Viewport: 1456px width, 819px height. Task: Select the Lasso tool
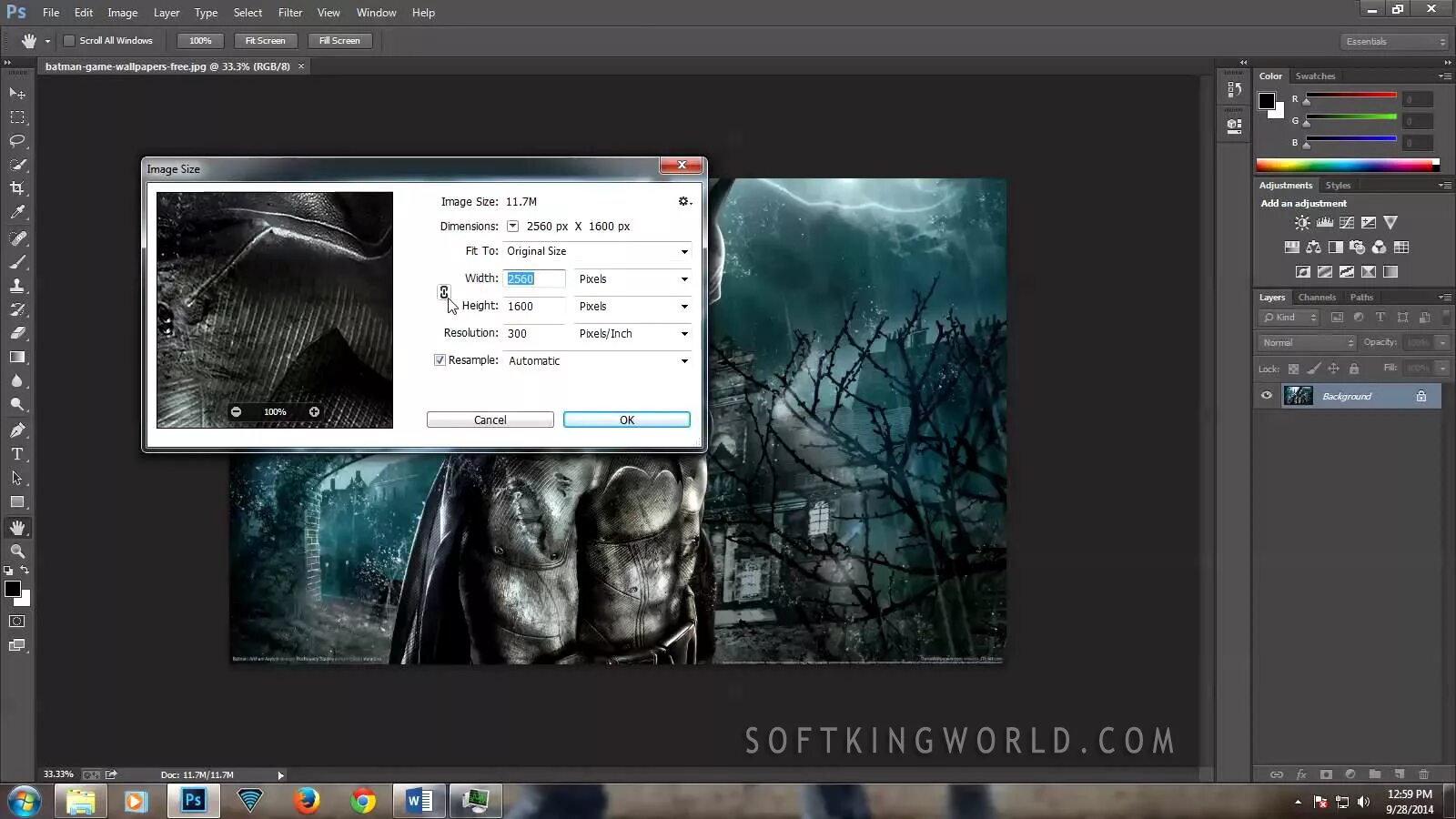pyautogui.click(x=17, y=141)
